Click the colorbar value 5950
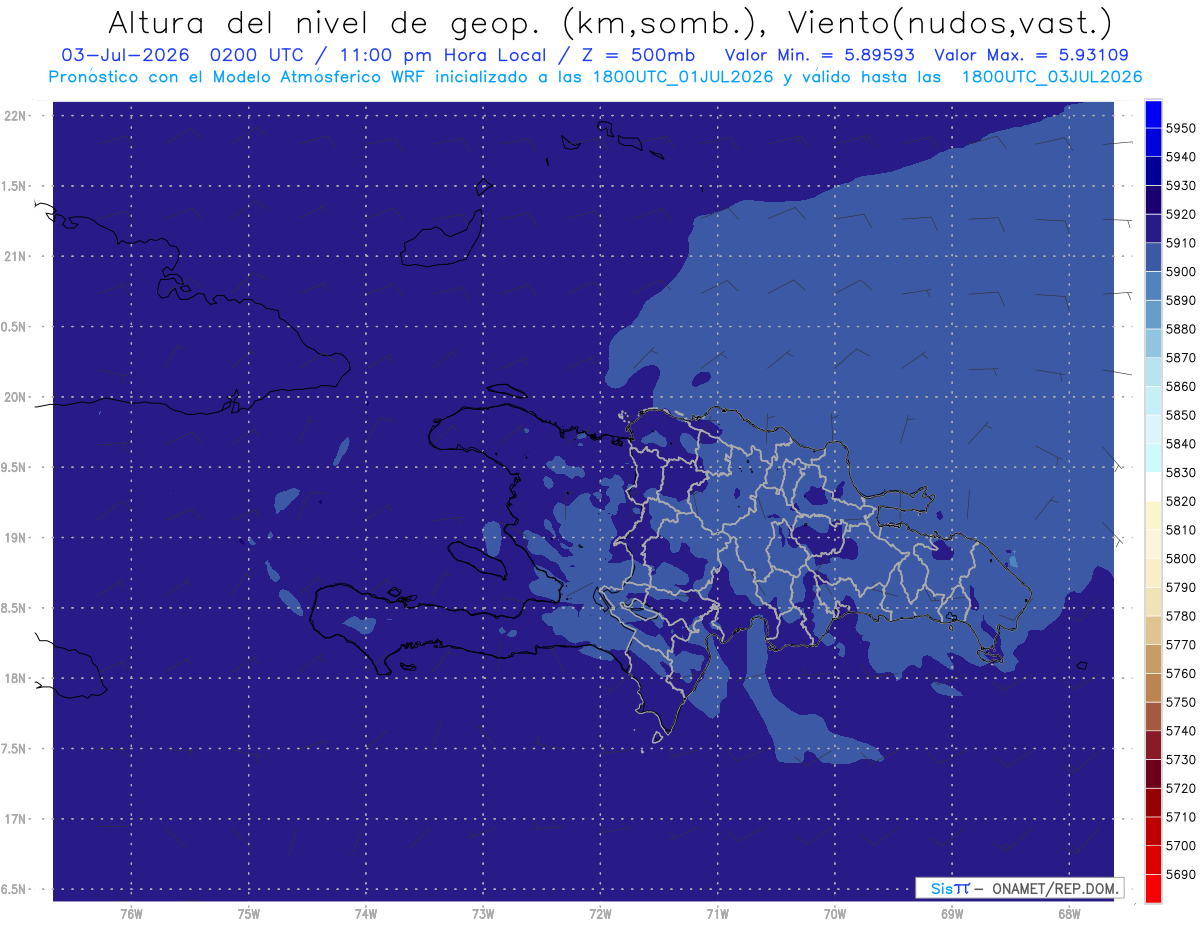The width and height of the screenshot is (1200, 927). click(x=1181, y=128)
